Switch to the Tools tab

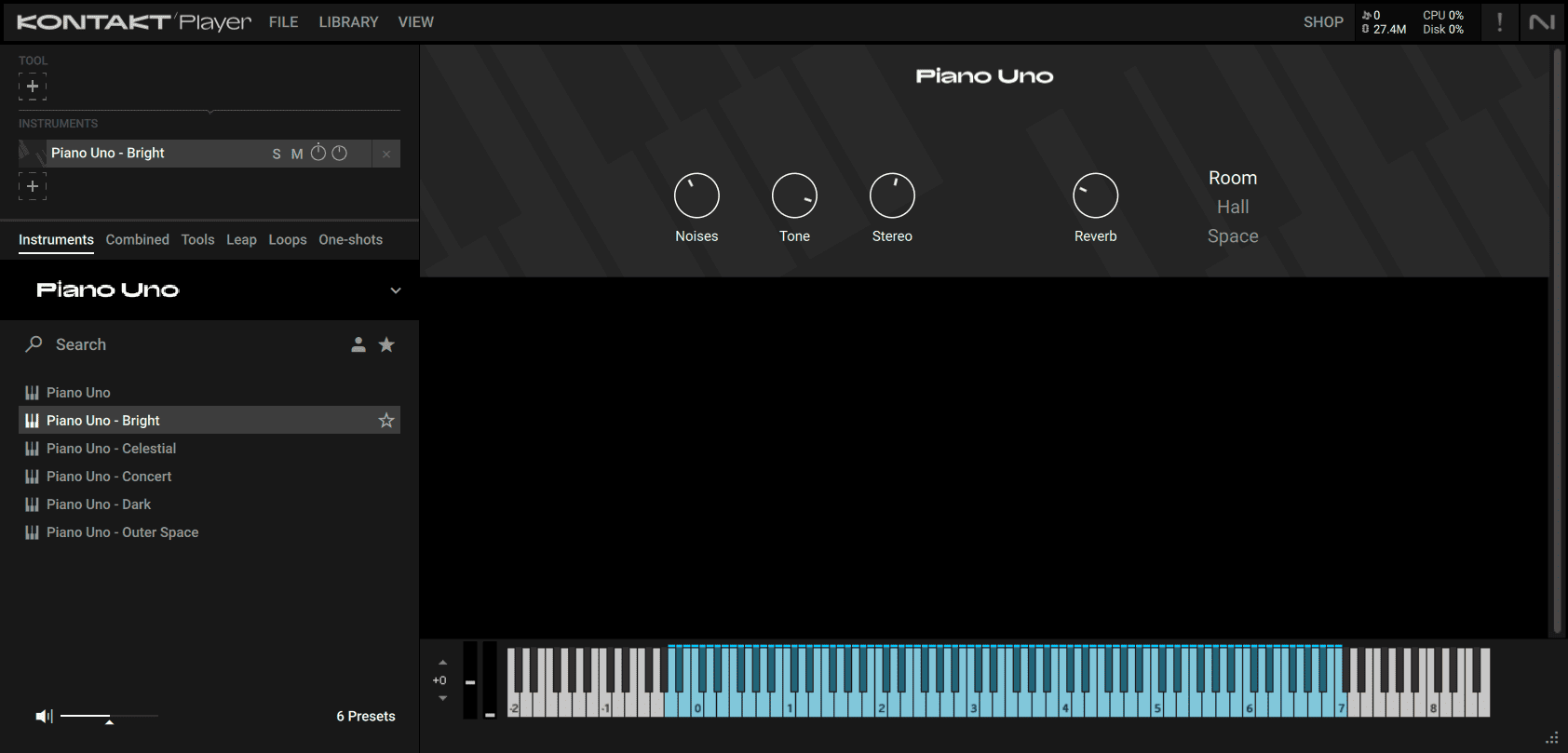[x=197, y=239]
